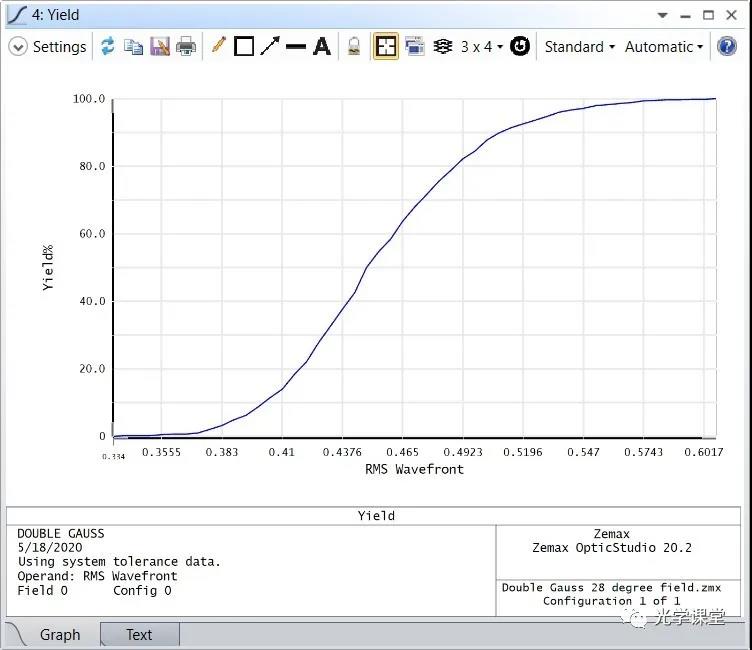Toggle the window lock icon
Image resolution: width=752 pixels, height=650 pixels.
coord(353,47)
